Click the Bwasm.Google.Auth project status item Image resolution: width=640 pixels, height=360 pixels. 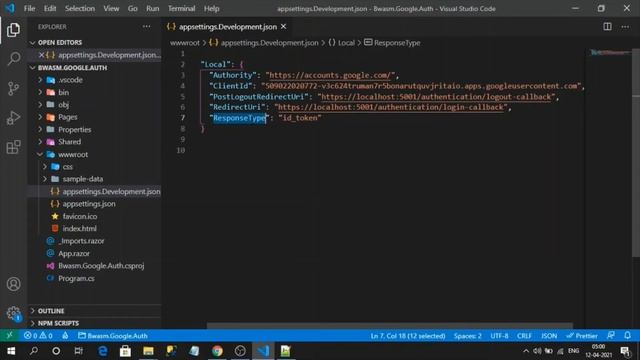[113, 336]
